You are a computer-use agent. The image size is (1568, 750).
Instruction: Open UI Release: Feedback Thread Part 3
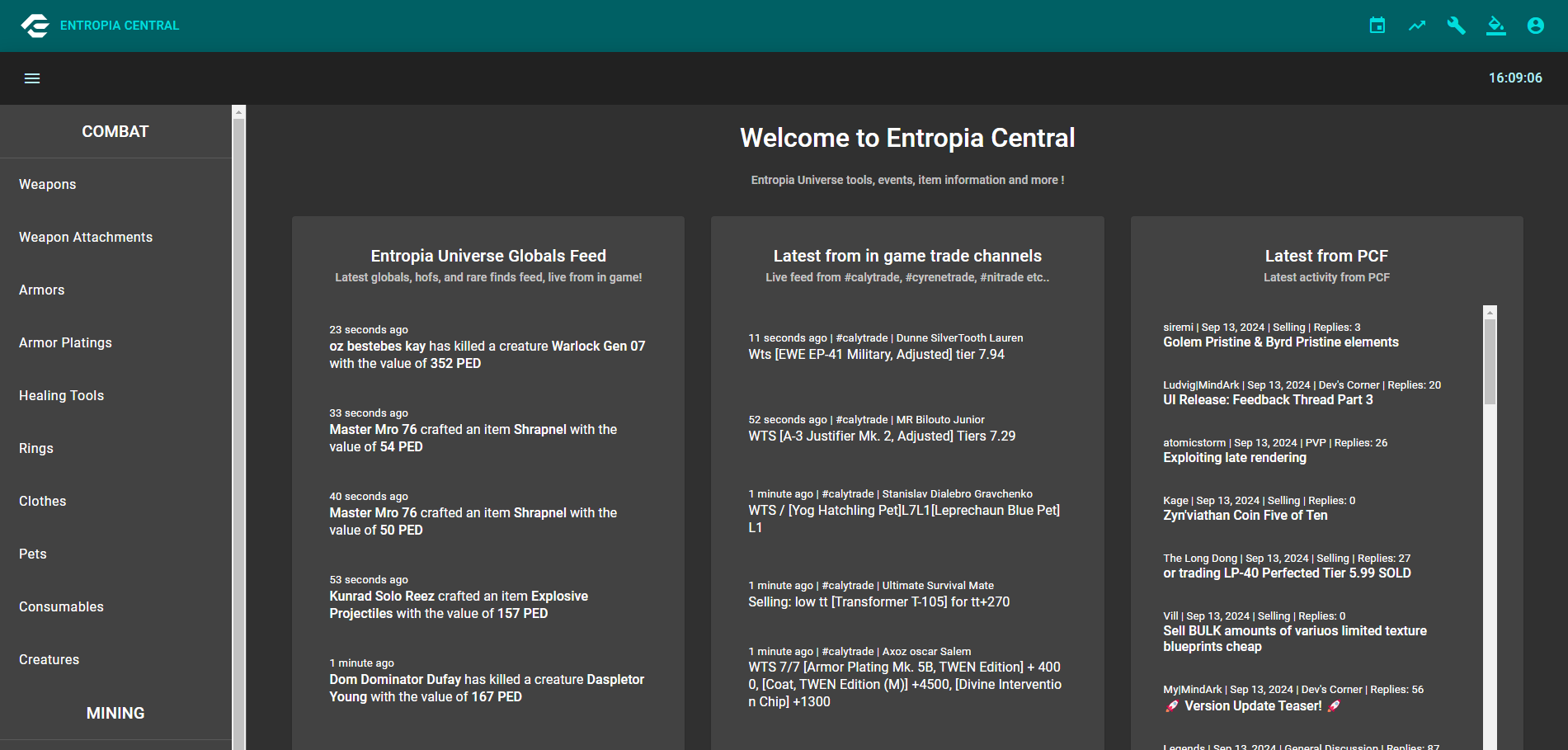[x=1268, y=400]
